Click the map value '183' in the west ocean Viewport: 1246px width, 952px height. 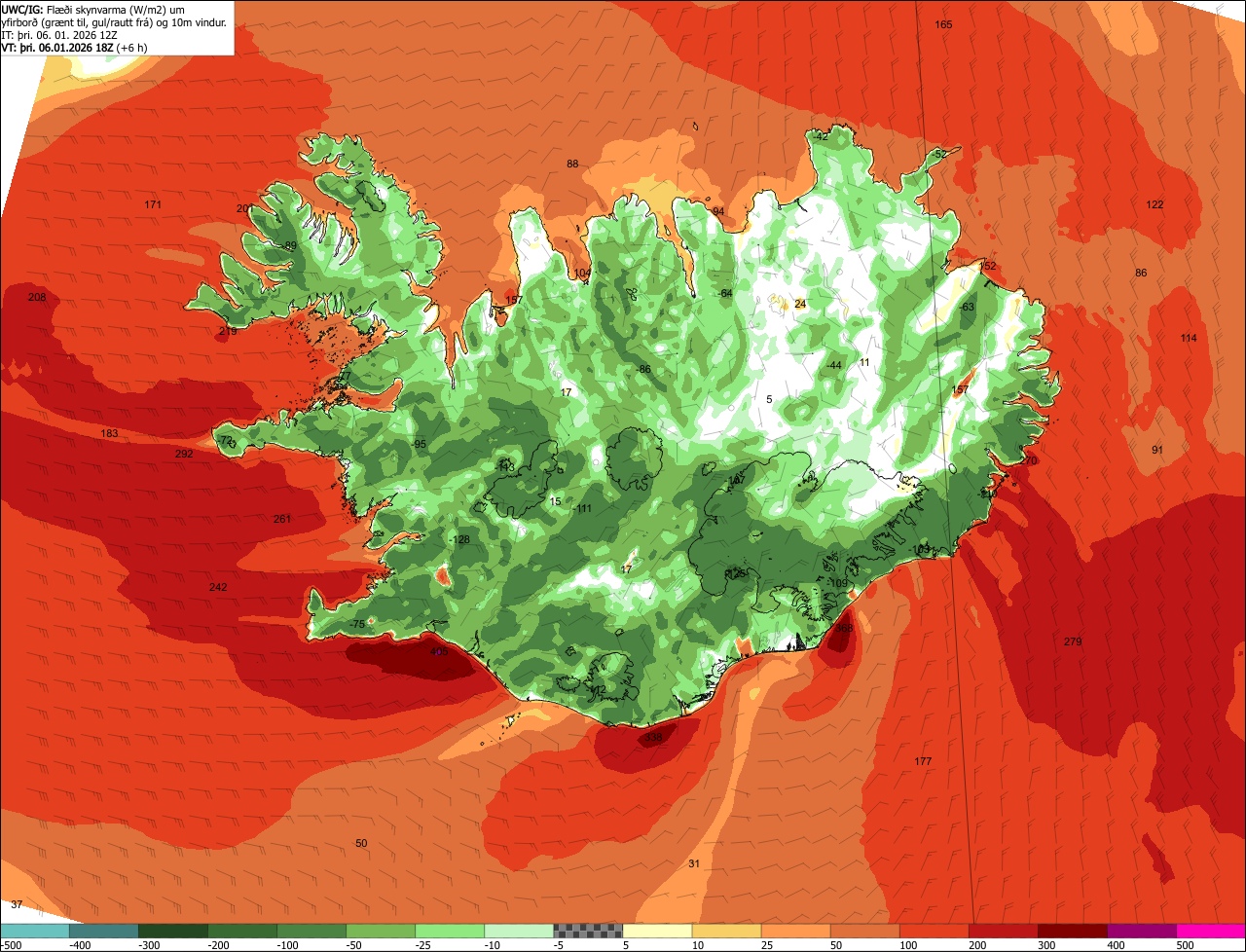click(109, 433)
